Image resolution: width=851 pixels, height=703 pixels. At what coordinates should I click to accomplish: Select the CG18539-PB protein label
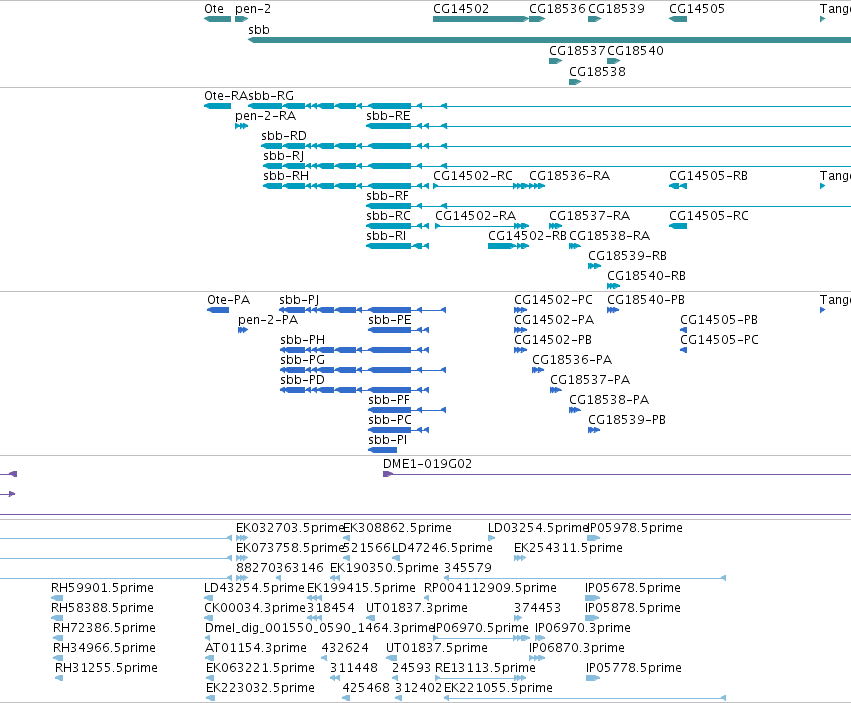[627, 421]
